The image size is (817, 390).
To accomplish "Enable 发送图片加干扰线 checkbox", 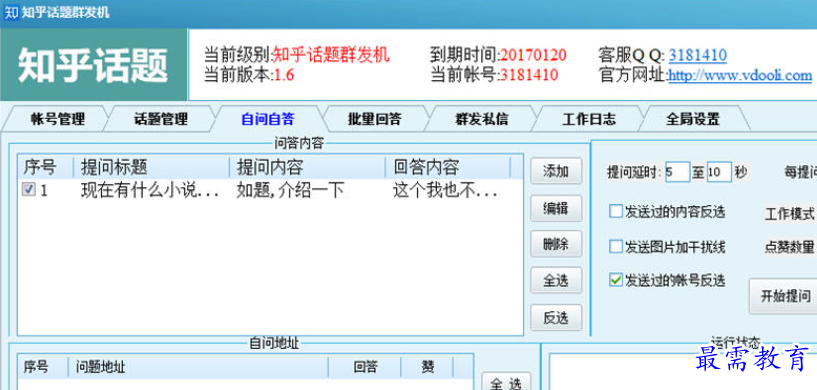I will click(x=616, y=246).
